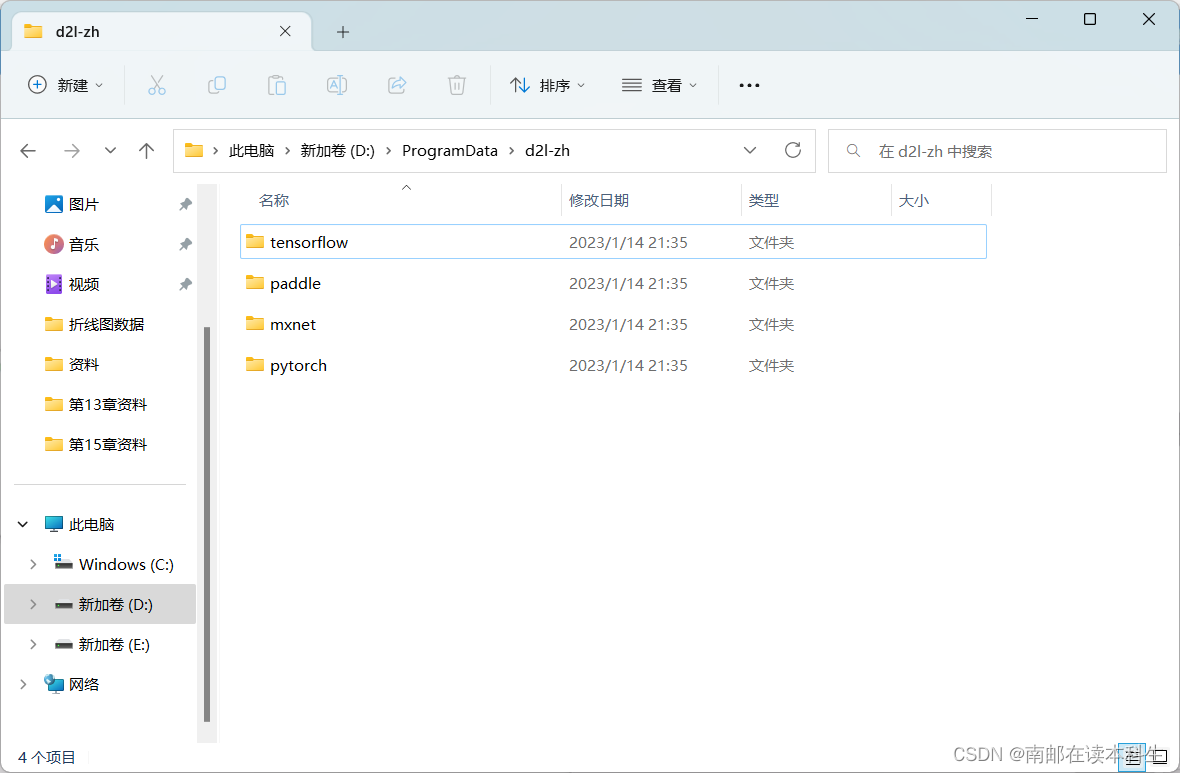1180x773 pixels.
Task: Open the tensorflow folder icon
Action: (x=255, y=242)
